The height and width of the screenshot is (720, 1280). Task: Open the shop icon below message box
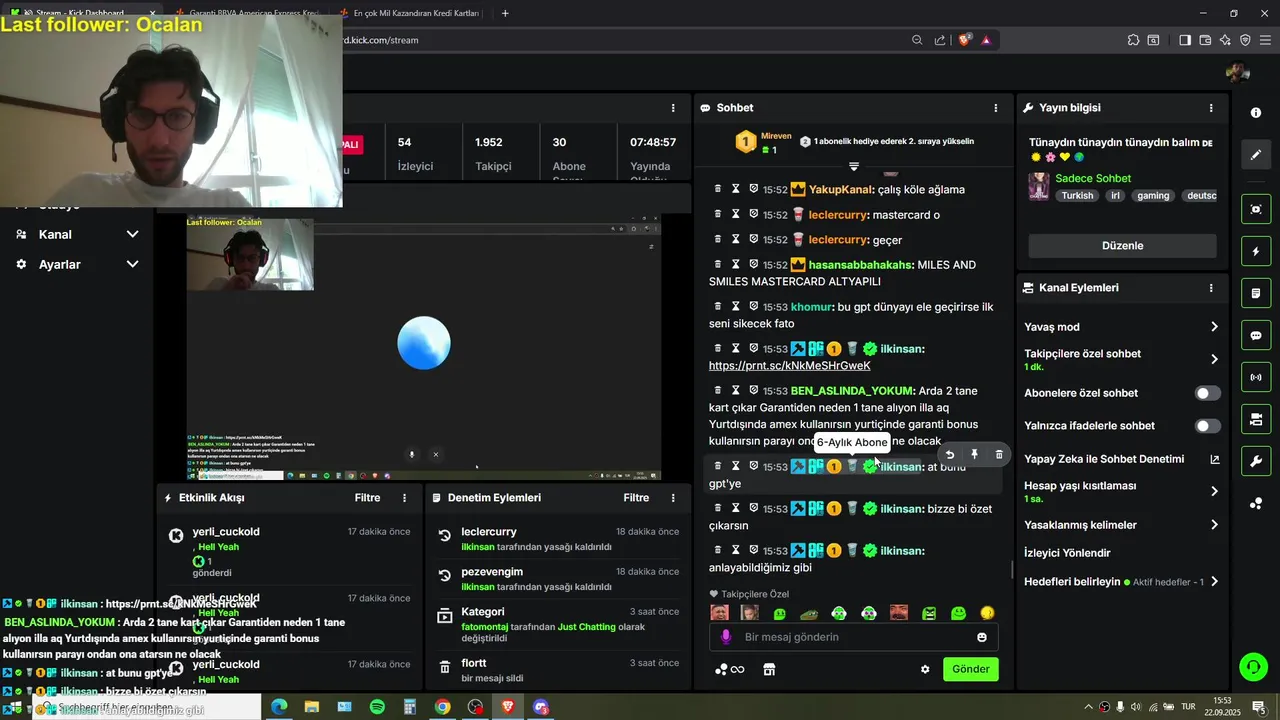click(769, 669)
